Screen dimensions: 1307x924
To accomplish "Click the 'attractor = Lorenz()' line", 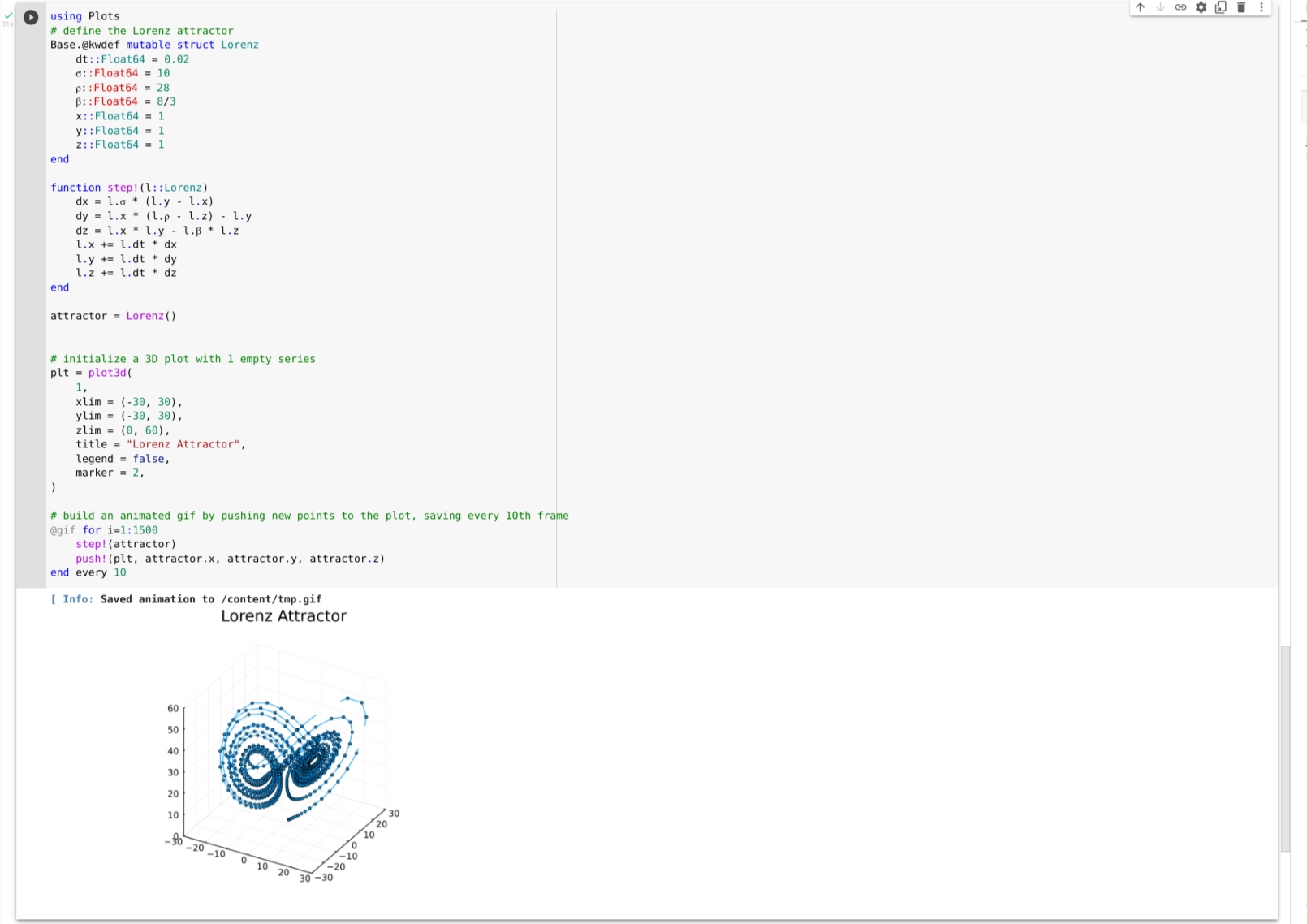I will pos(114,316).
